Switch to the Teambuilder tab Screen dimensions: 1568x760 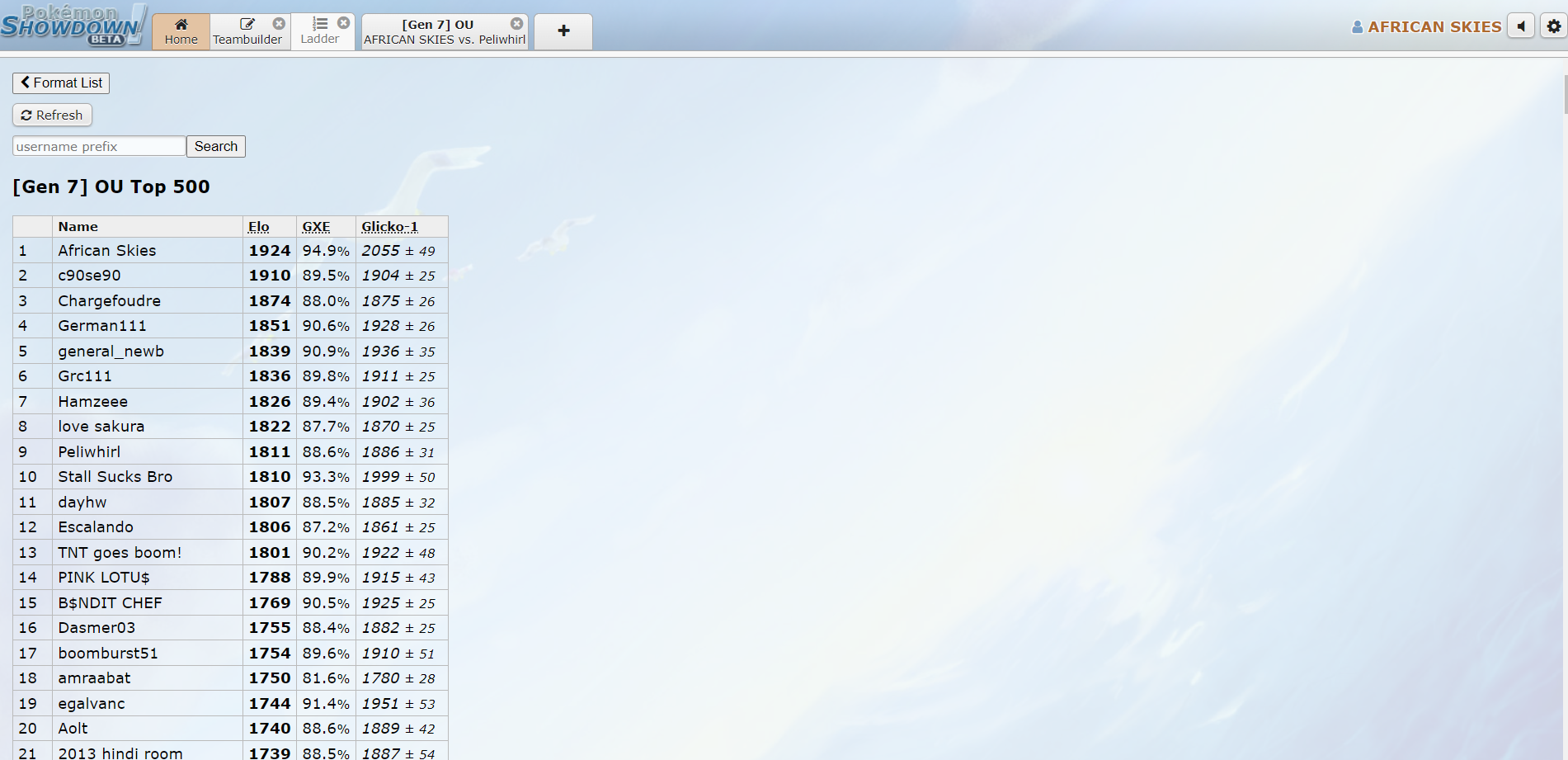pyautogui.click(x=247, y=31)
